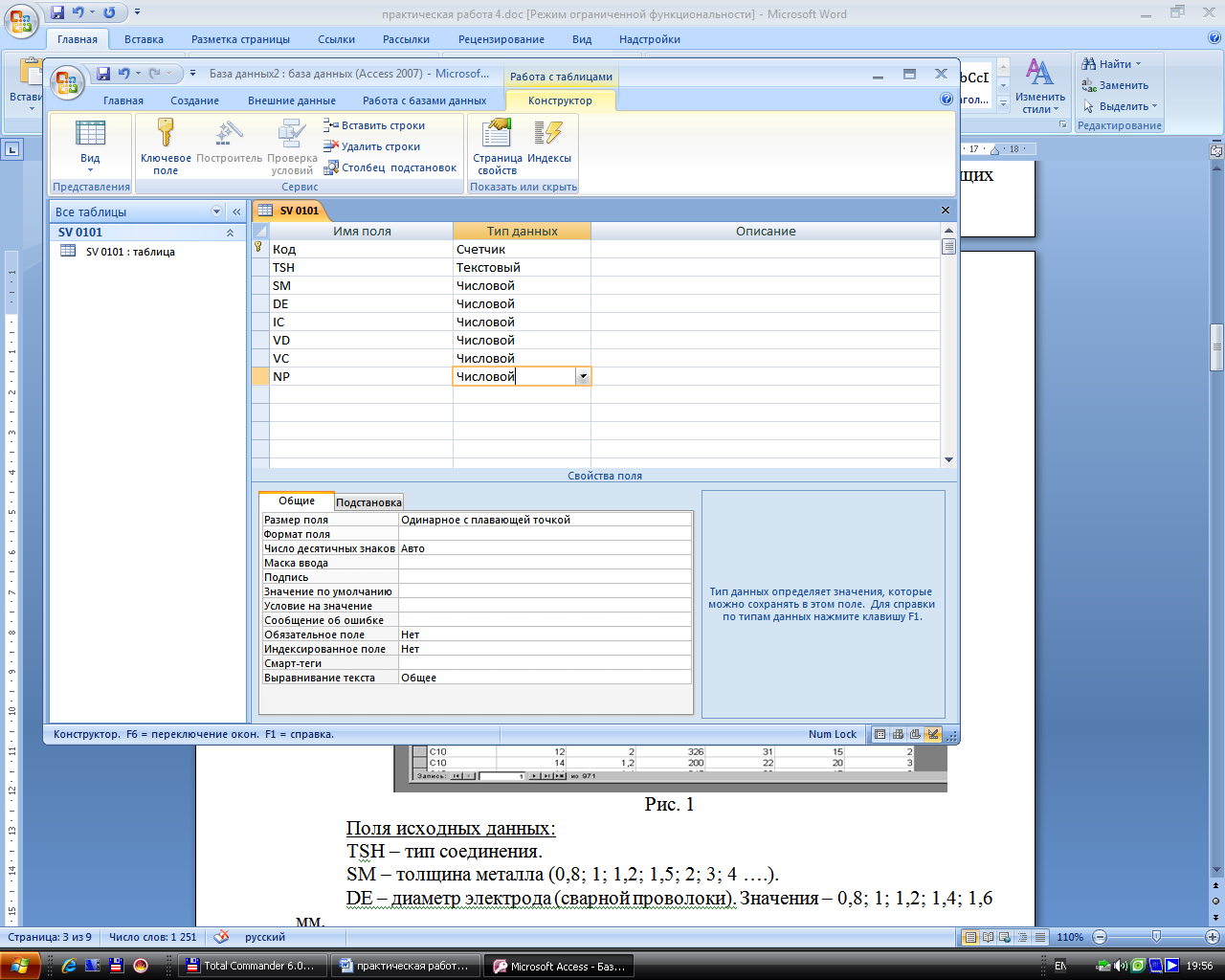Screen dimensions: 1225x980
Task: Move the Word zoom slider handle
Action: click(1156, 937)
